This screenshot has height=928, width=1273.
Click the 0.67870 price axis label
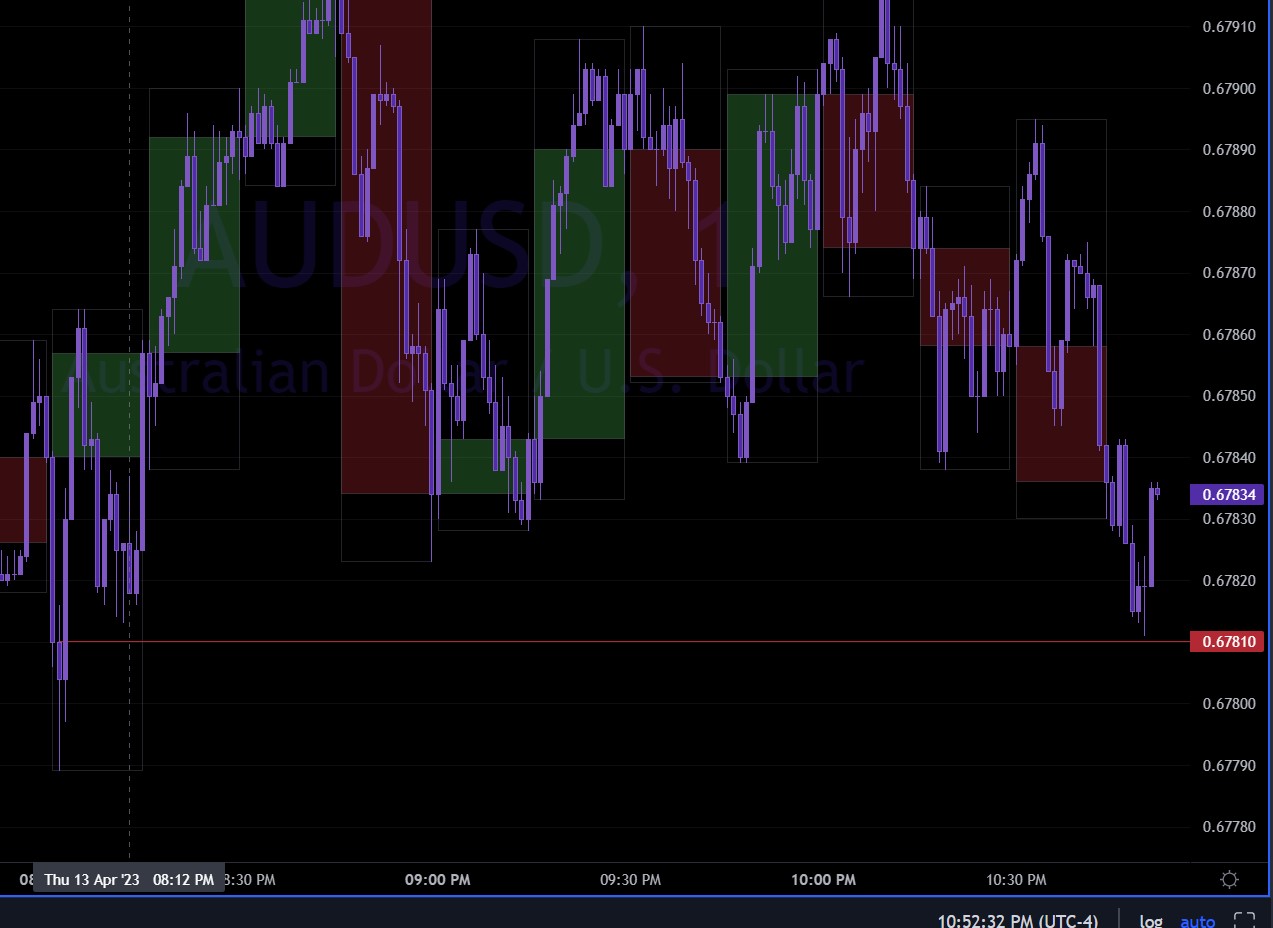click(1228, 272)
